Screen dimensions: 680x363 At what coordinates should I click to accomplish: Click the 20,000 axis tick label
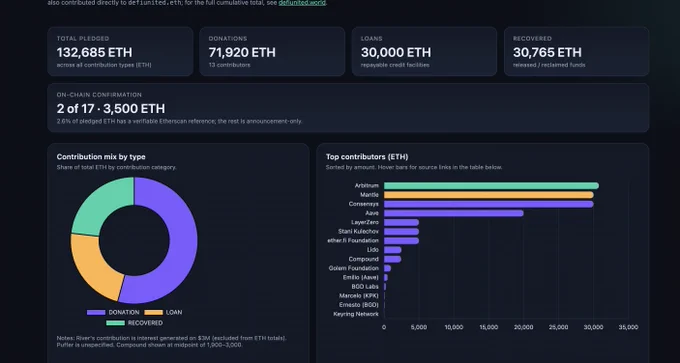523,327
